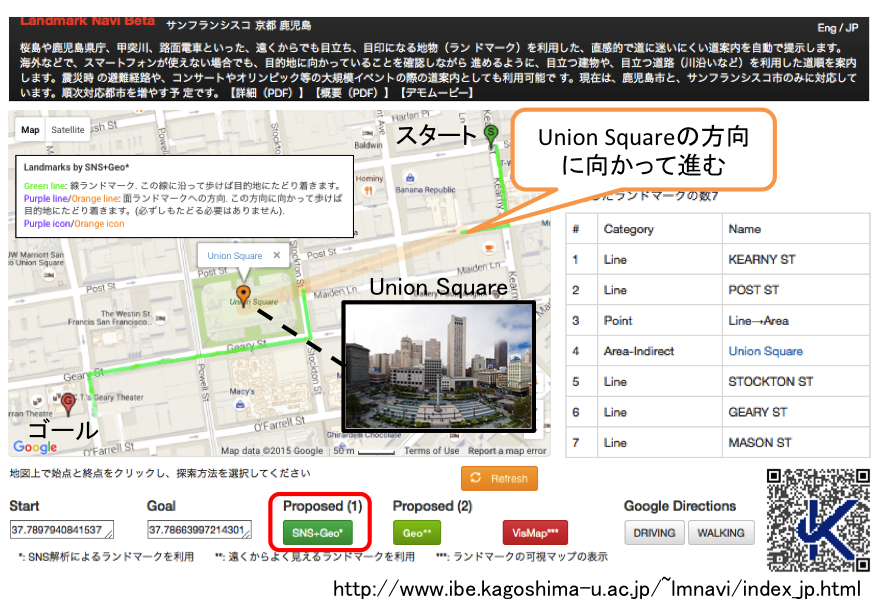Click the Google Directions heading
879x609 pixels.
click(x=679, y=506)
